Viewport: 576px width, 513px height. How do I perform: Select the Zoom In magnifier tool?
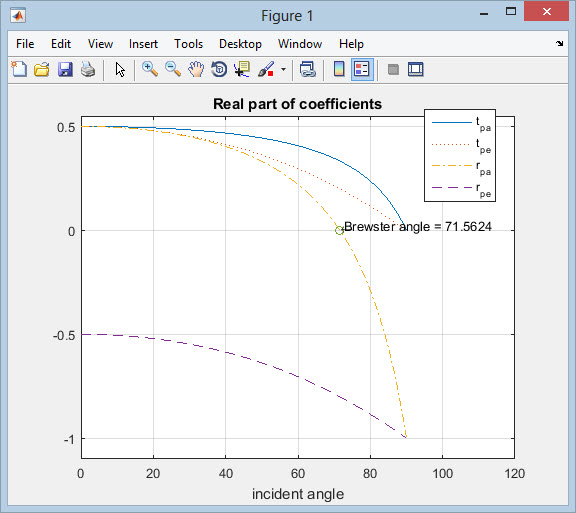point(150,69)
